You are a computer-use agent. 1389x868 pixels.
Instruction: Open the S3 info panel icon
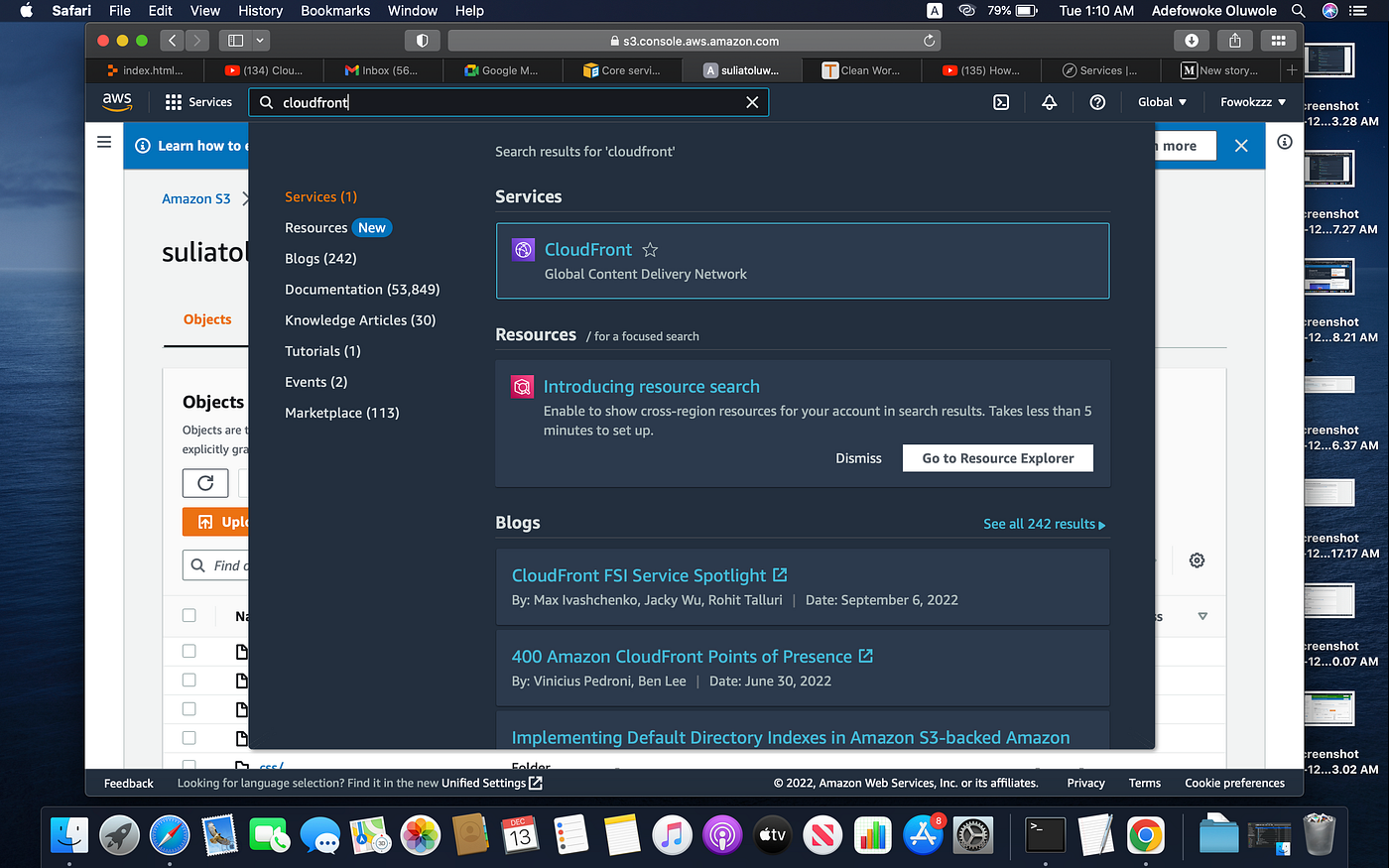[x=1285, y=142]
